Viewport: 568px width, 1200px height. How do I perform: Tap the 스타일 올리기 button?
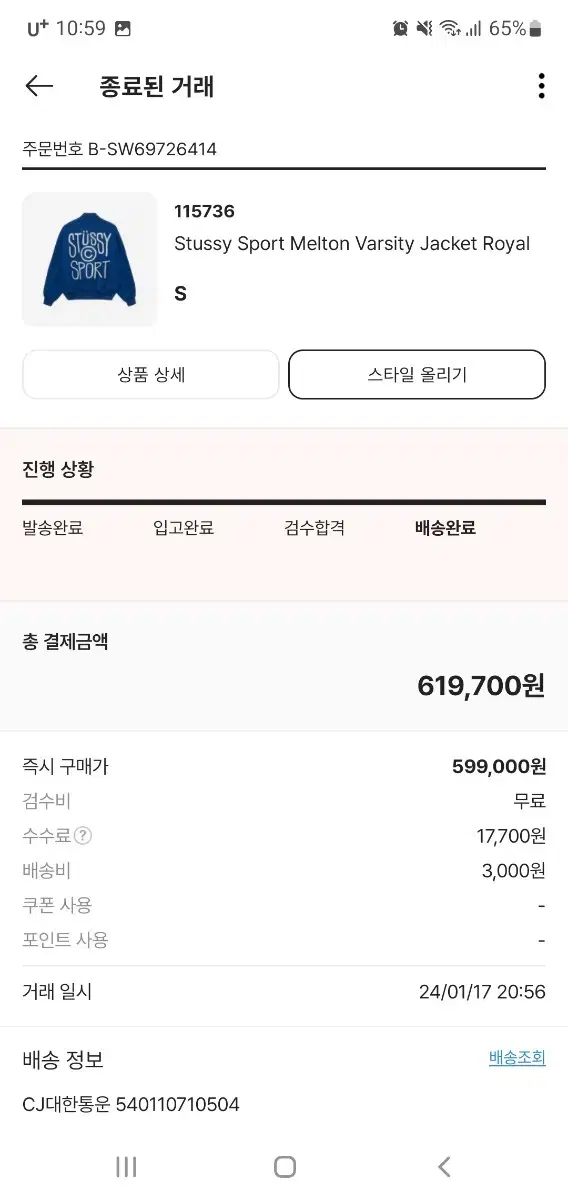(x=417, y=375)
